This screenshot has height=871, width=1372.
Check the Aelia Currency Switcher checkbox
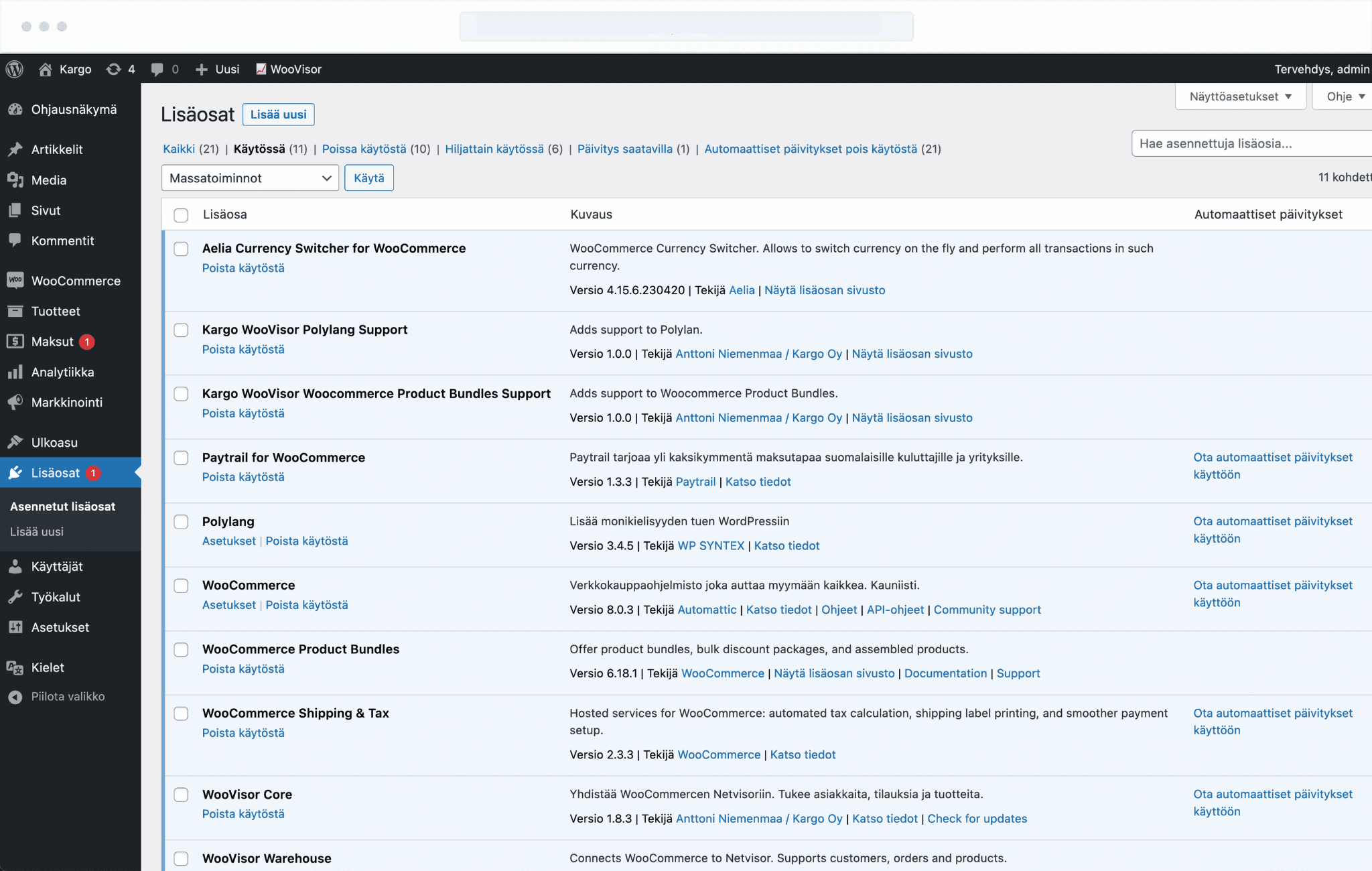coord(181,249)
